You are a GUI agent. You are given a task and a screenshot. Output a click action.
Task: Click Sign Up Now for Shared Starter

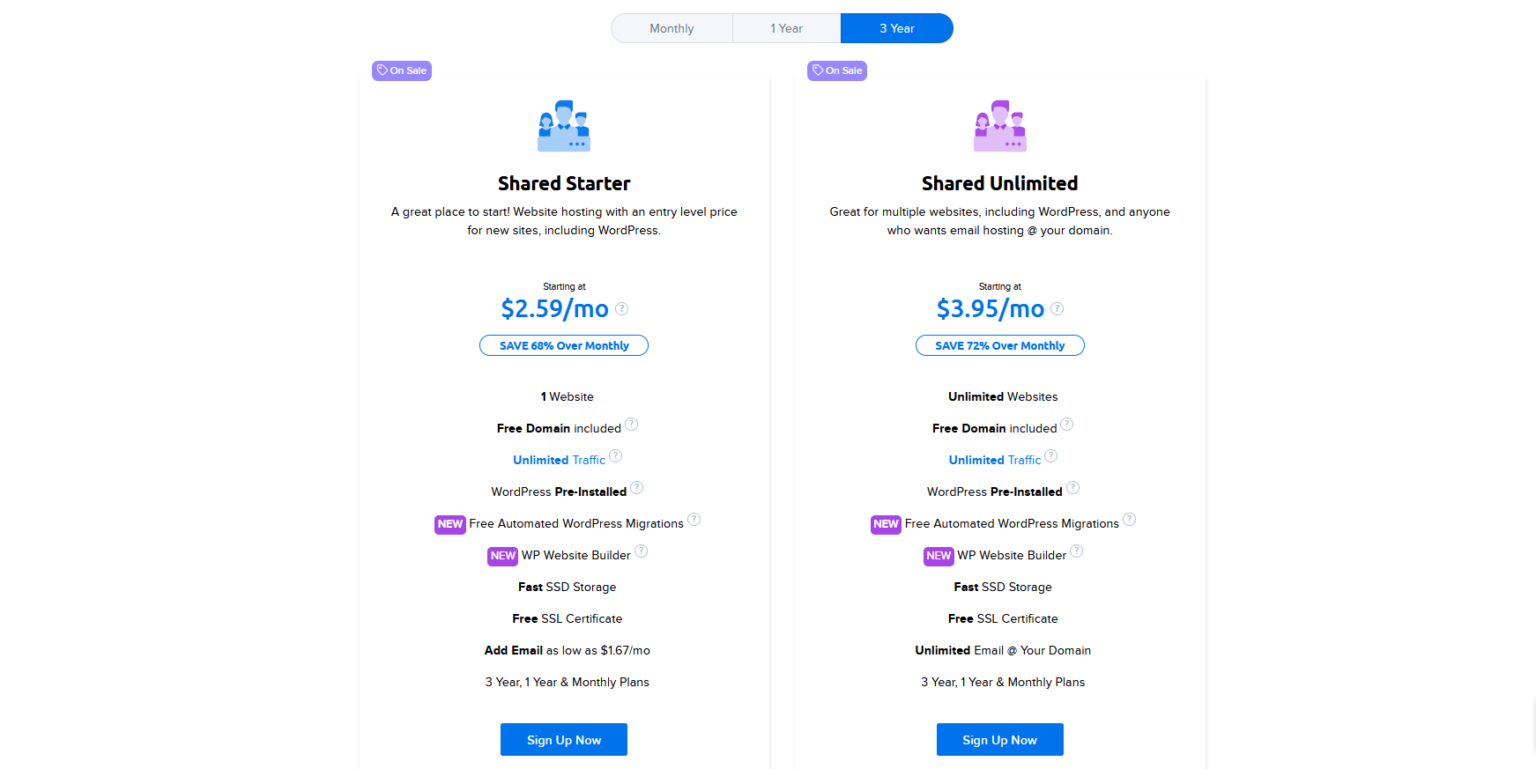click(564, 739)
